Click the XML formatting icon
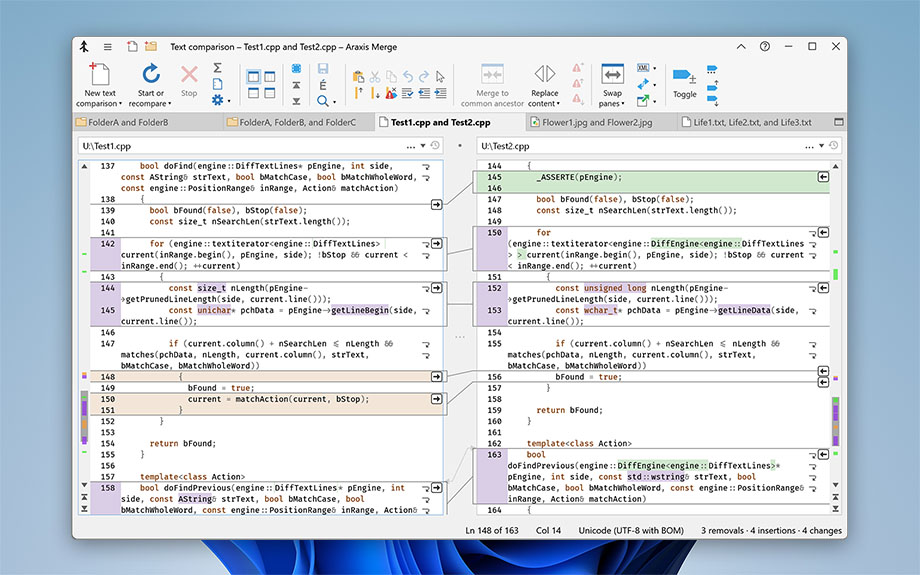Image resolution: width=920 pixels, height=575 pixels. point(643,68)
